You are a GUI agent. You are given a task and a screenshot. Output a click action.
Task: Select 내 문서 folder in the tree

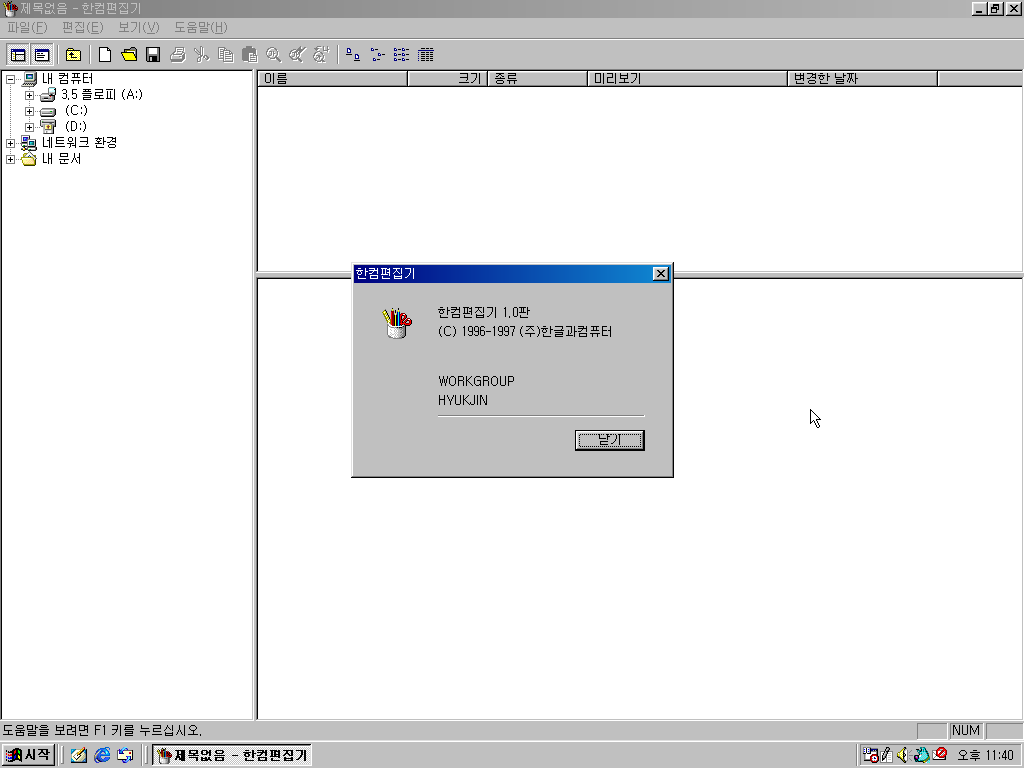[61, 159]
